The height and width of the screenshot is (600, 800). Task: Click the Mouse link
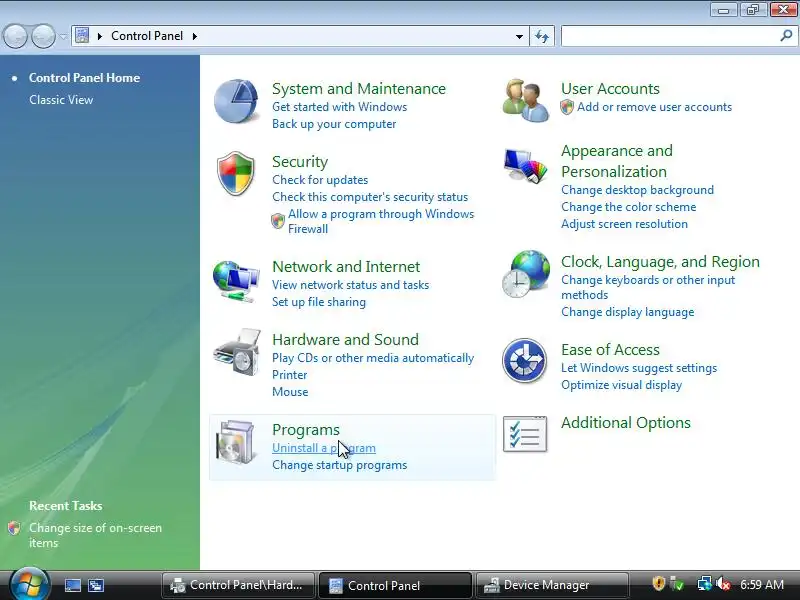click(x=290, y=392)
